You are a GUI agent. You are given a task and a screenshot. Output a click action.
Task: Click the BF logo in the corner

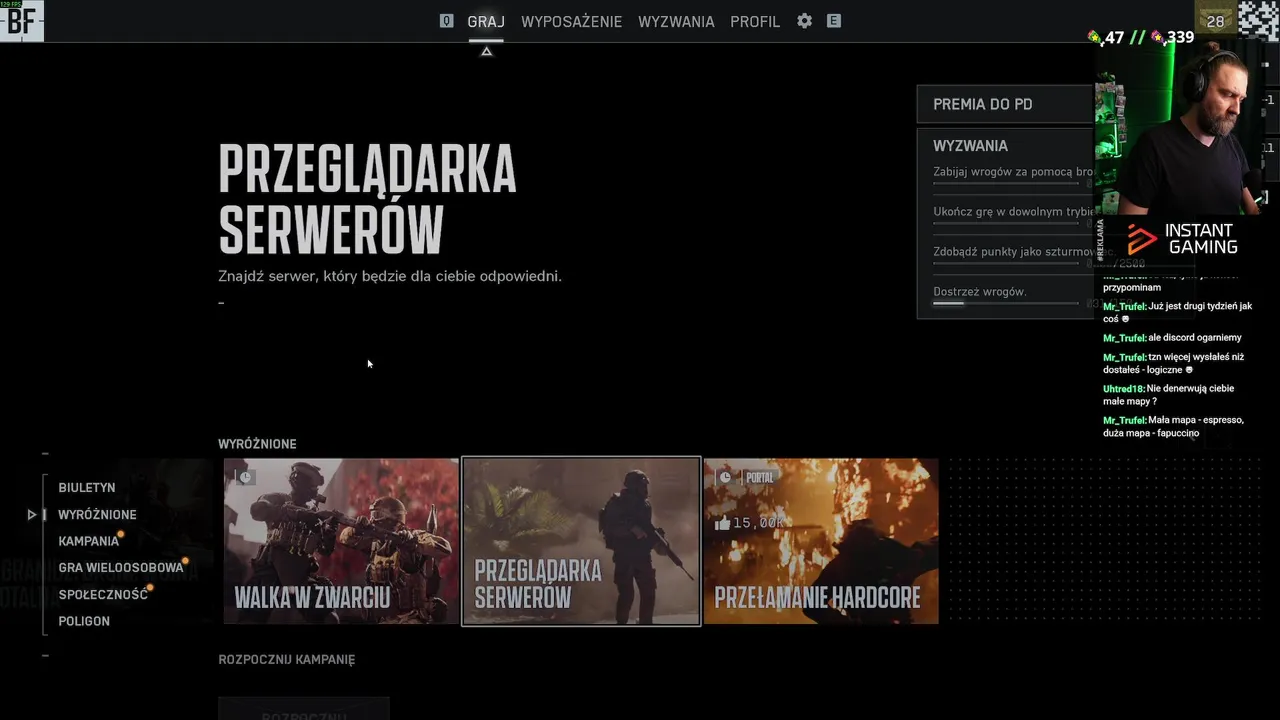(x=21, y=21)
